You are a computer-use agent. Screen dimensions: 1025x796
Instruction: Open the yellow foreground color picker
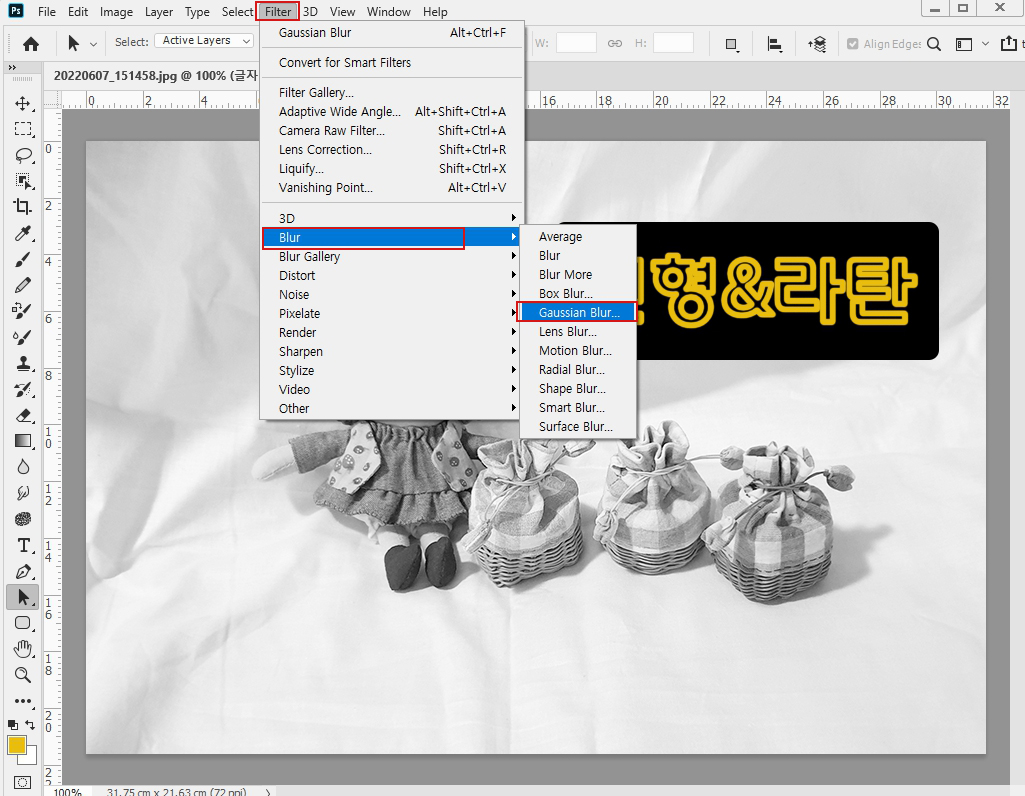tap(16, 745)
